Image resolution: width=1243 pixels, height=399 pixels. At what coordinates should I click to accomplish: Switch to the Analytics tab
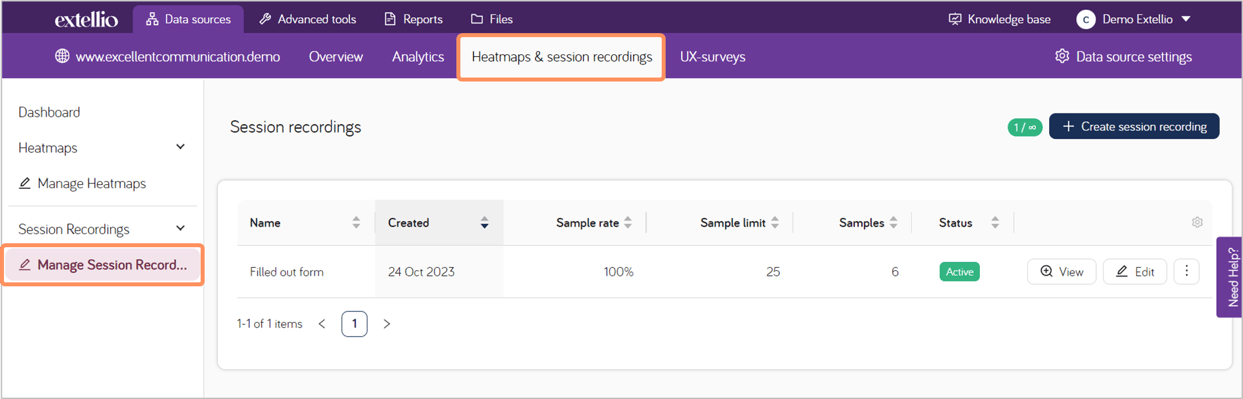pos(418,57)
